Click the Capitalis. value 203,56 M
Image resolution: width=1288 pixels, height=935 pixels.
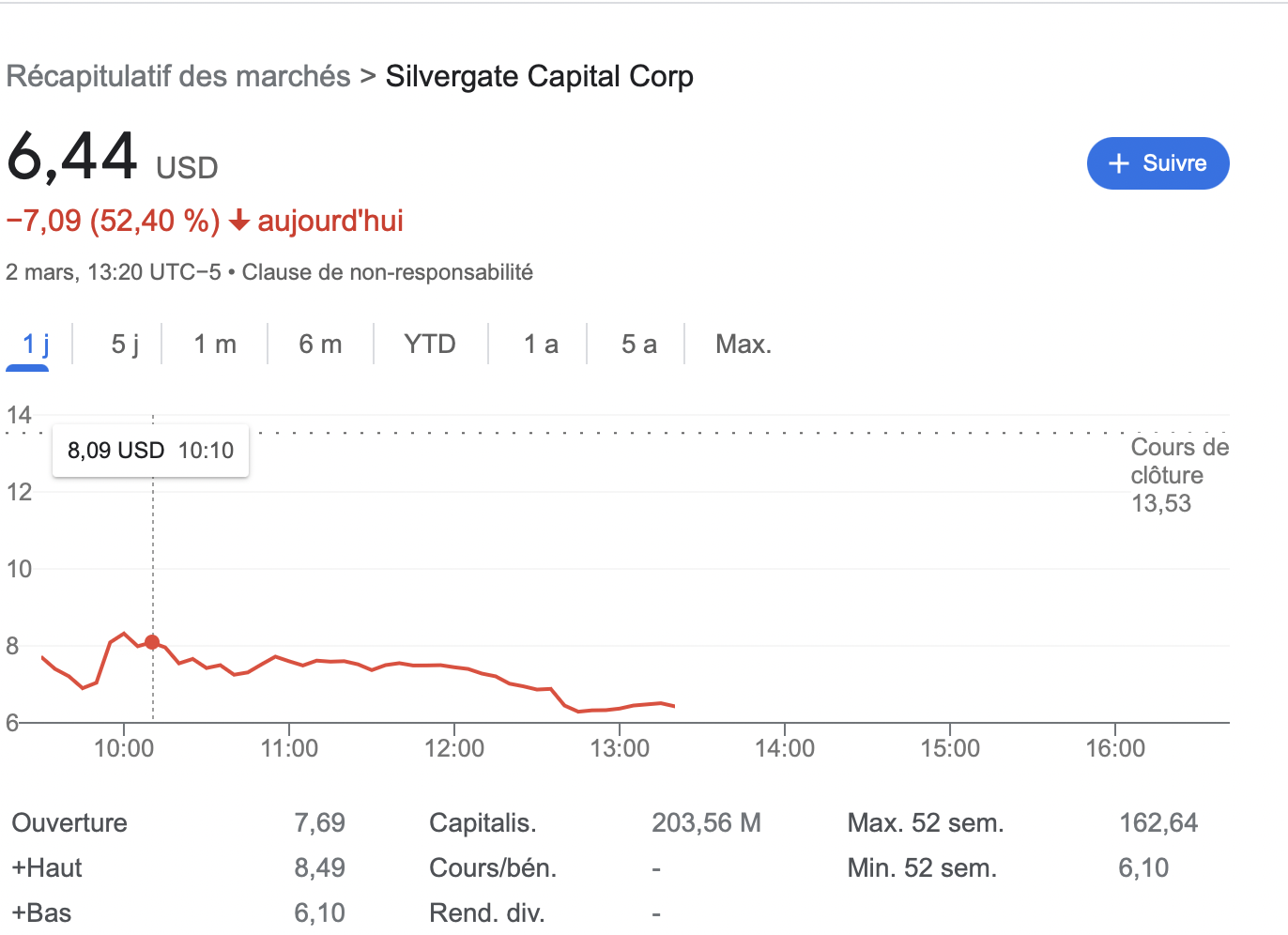706,823
